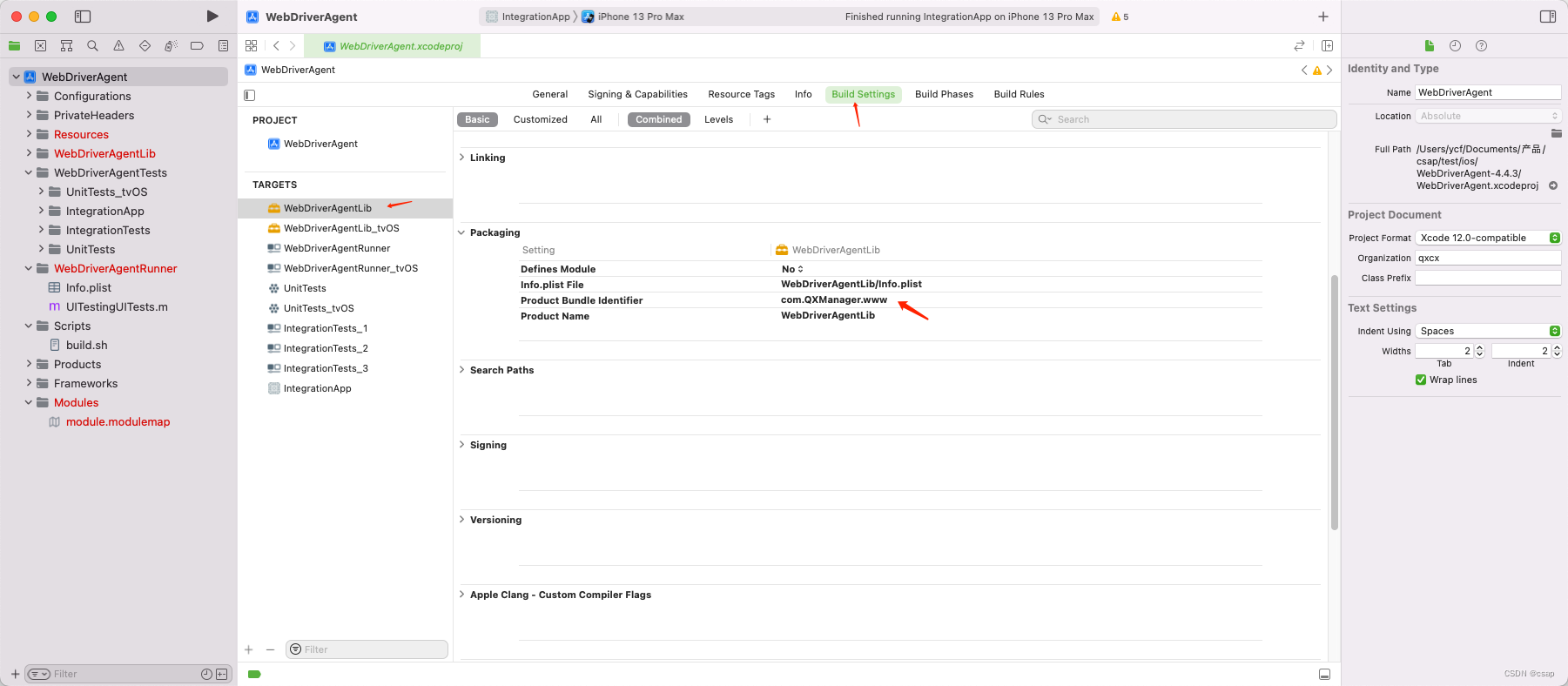Screen dimensions: 1568x686
Task: Go forward in editor history
Action: (293, 45)
